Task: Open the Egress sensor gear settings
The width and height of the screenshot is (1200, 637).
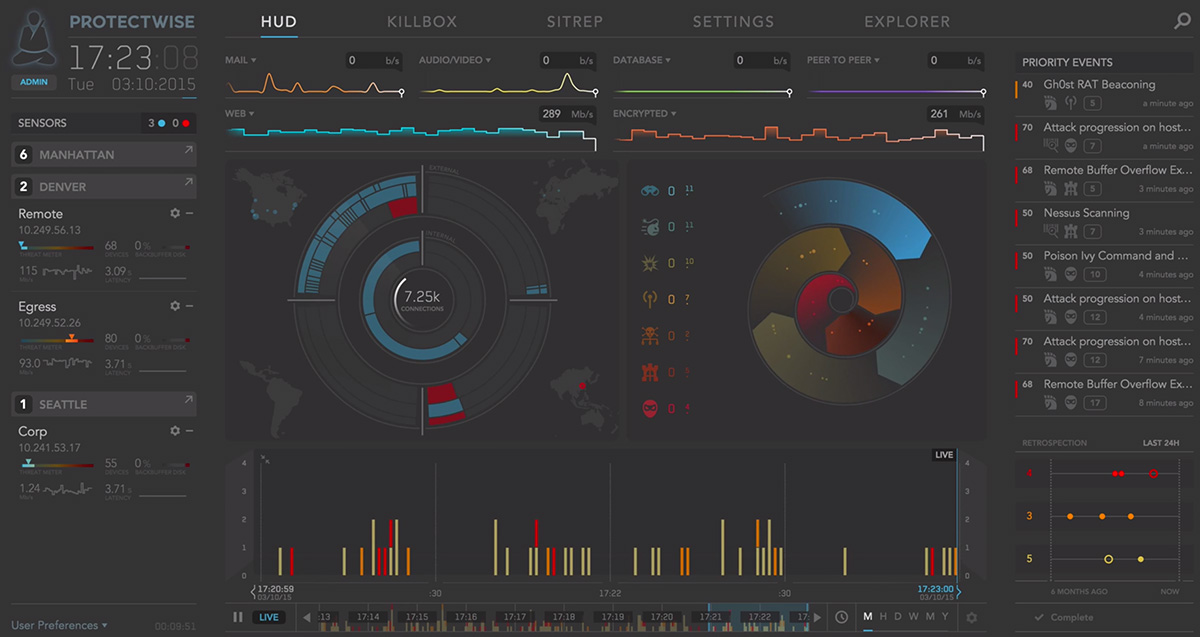Action: (175, 306)
